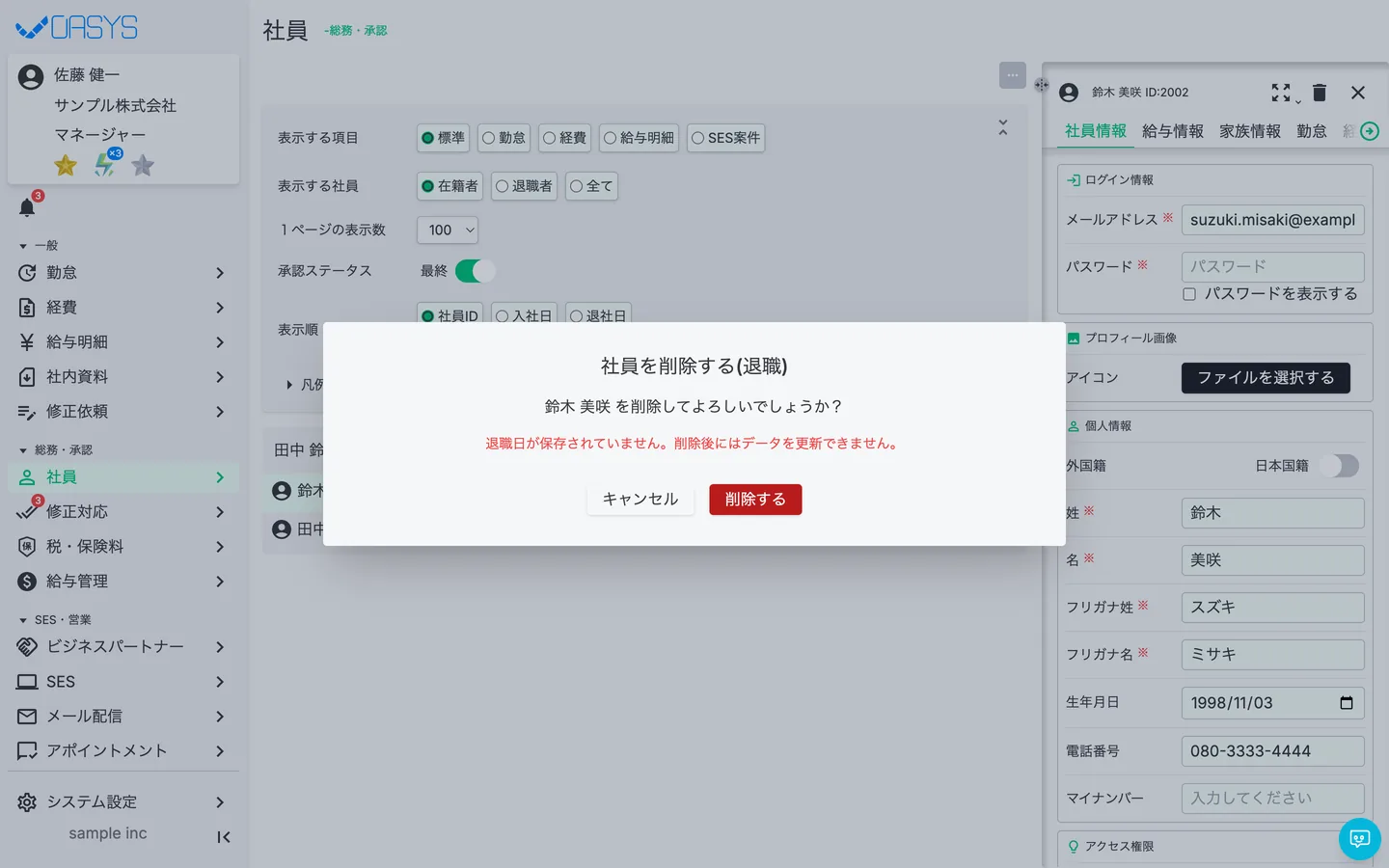Collapse the 一般 sidebar section
Image resolution: width=1389 pixels, height=868 pixels.
pyautogui.click(x=39, y=246)
